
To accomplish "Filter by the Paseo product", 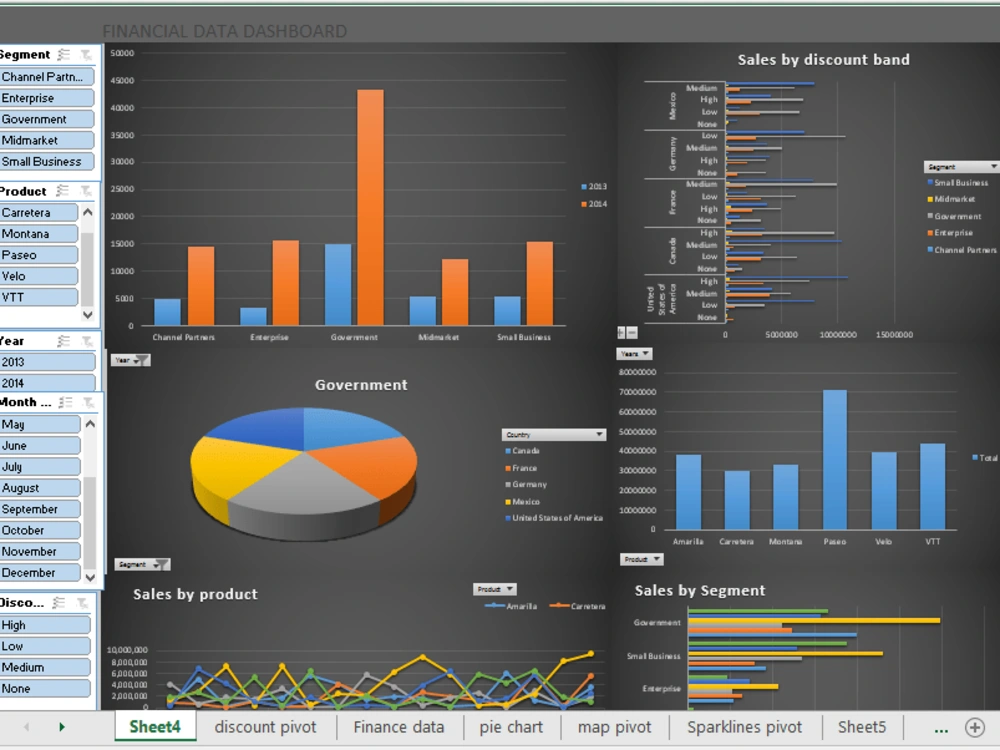I will 39,255.
